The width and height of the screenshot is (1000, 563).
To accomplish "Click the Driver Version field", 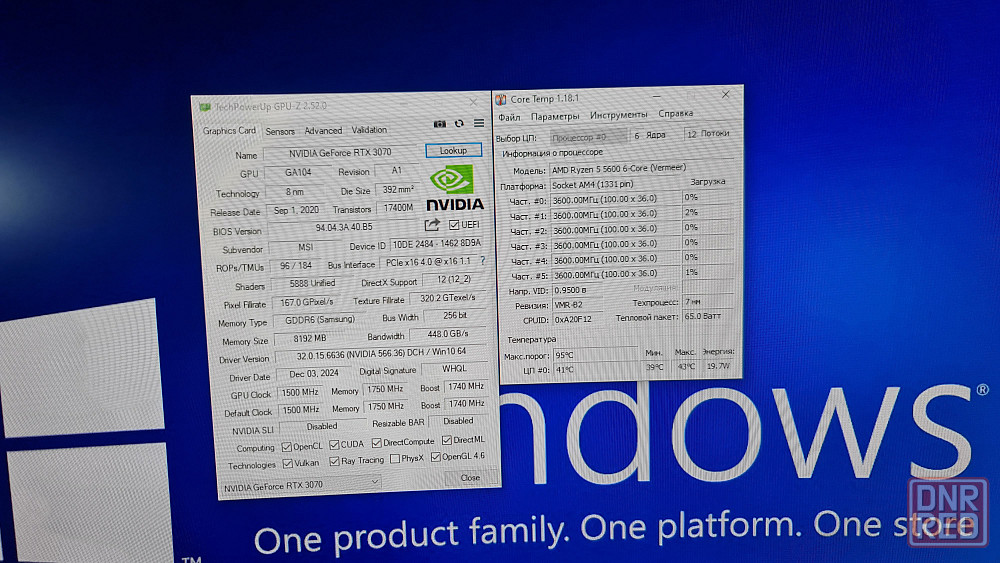I will [x=381, y=353].
